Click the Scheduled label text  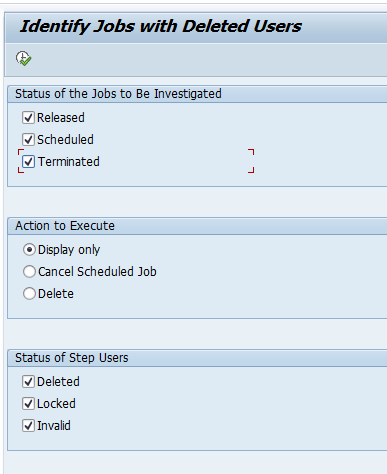click(65, 140)
